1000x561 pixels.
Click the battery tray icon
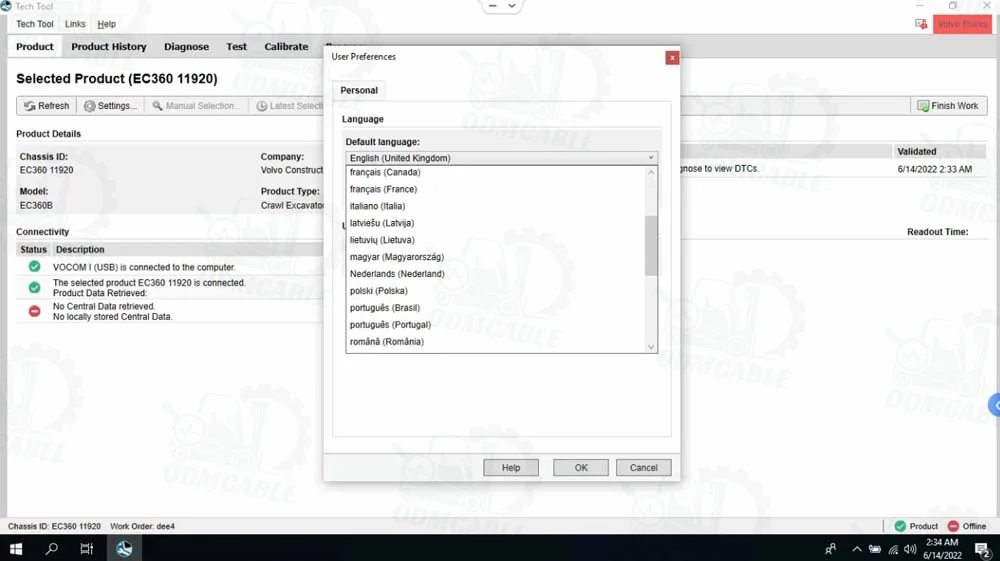tap(875, 549)
